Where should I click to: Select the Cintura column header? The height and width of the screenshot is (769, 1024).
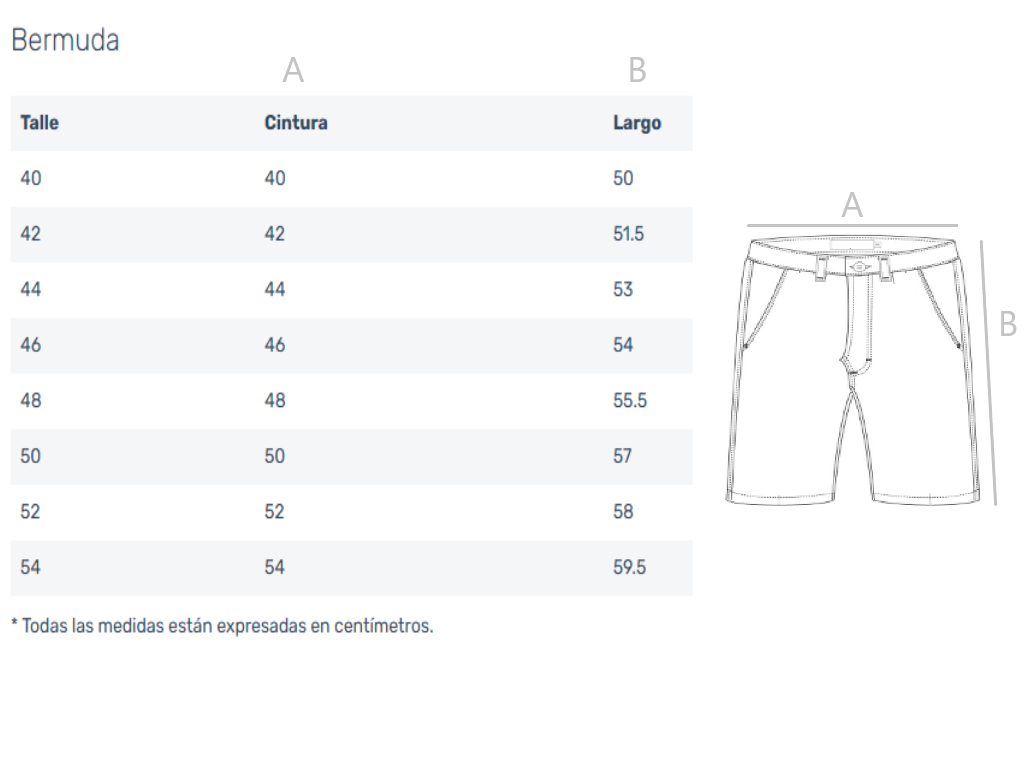pyautogui.click(x=296, y=123)
